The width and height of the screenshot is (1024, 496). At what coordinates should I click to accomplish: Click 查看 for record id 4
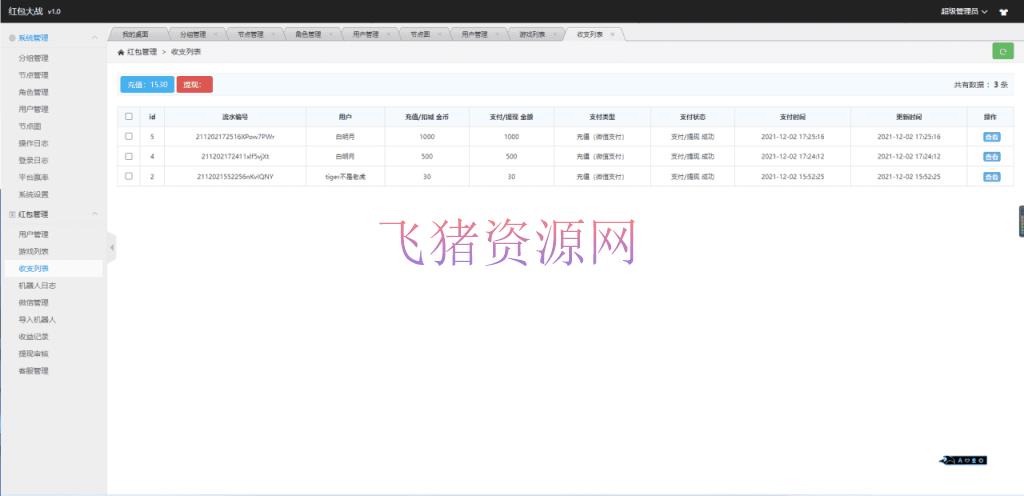991,157
